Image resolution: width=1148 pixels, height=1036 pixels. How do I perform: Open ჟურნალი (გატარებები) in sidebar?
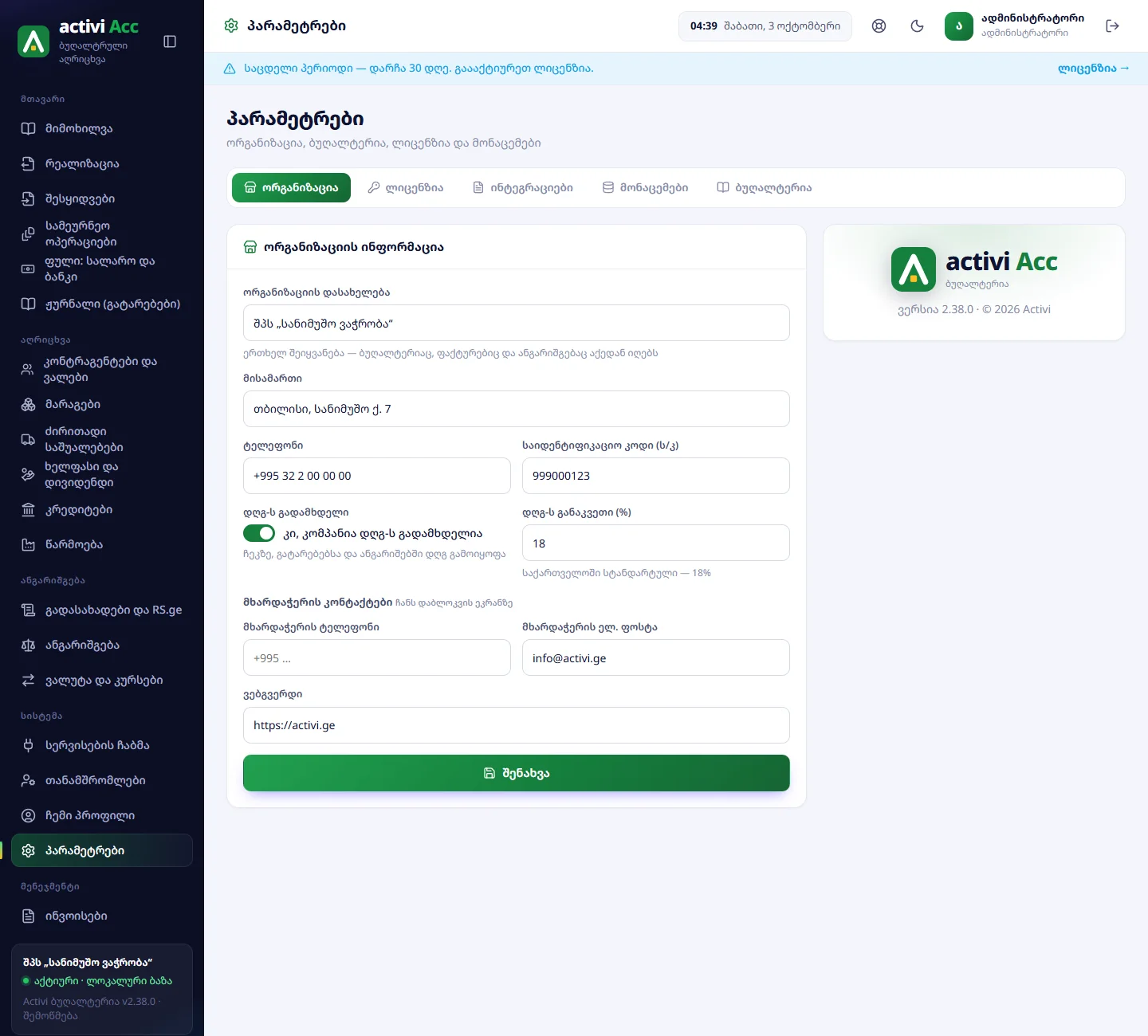pyautogui.click(x=102, y=304)
